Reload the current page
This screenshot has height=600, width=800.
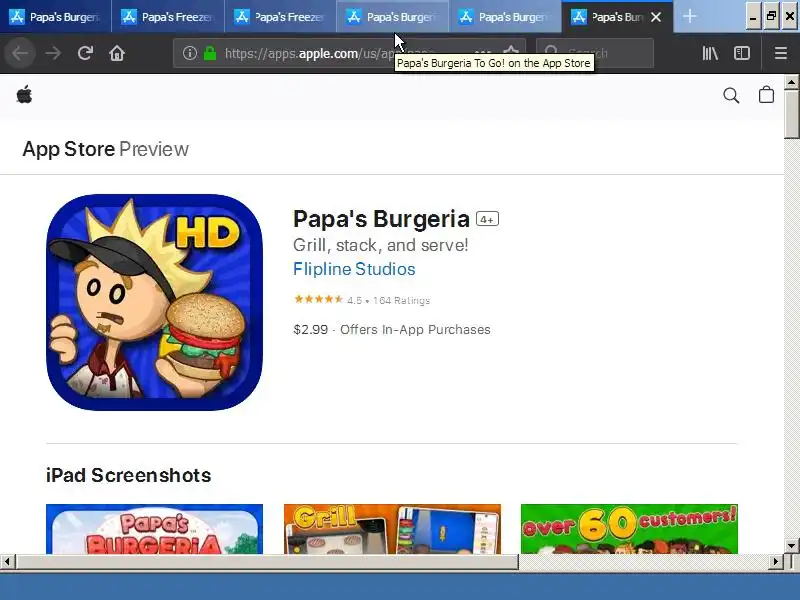85,53
